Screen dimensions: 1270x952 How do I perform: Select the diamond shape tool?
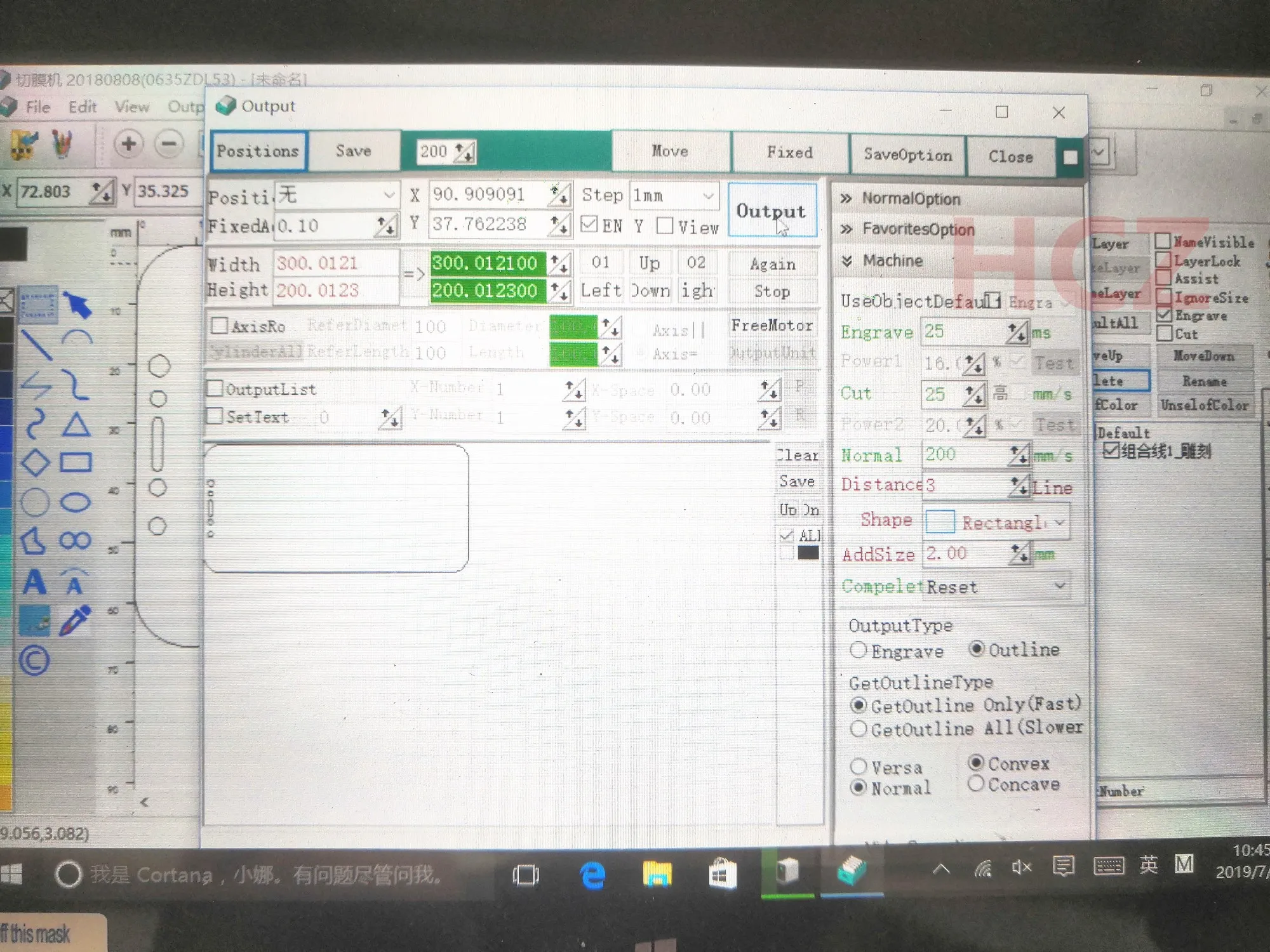[36, 462]
